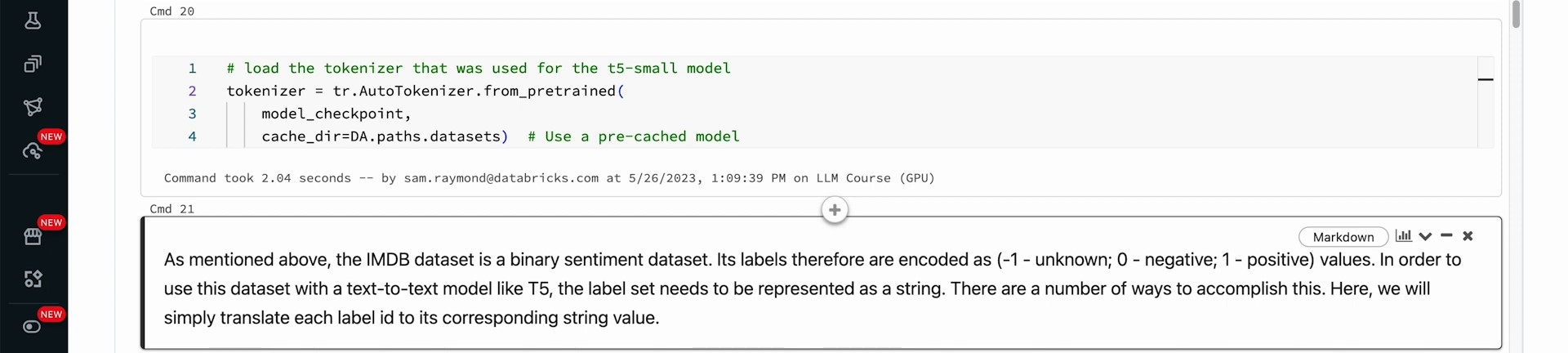This screenshot has width=1568, height=353.
Task: Expand the chevron menu in Cmd 21 toolbar
Action: 1425,236
